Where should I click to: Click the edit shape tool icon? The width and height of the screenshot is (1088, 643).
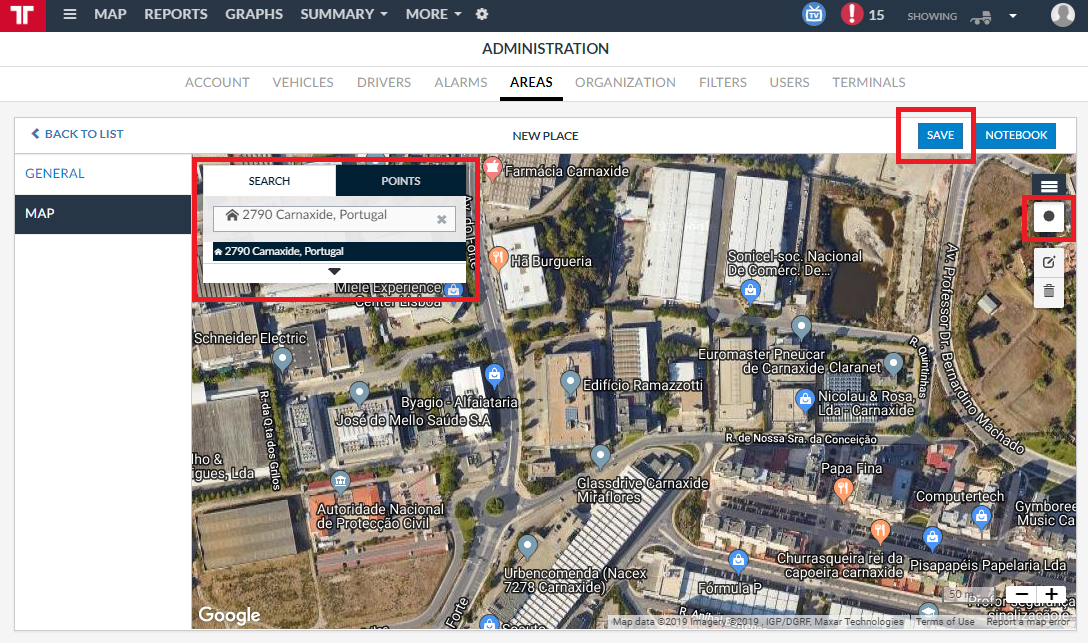pos(1048,262)
